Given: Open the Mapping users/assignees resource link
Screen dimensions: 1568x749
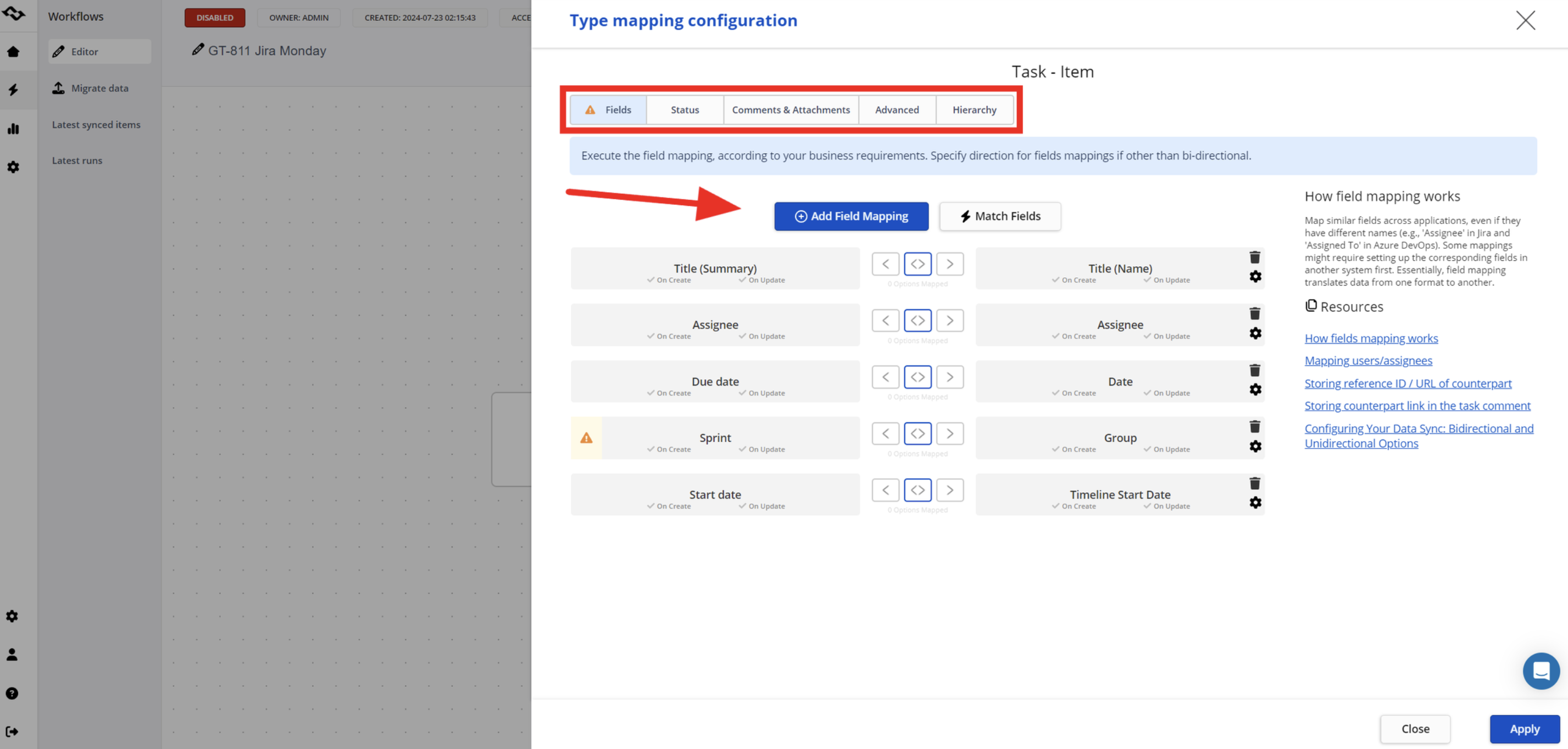Looking at the screenshot, I should coord(1367,360).
